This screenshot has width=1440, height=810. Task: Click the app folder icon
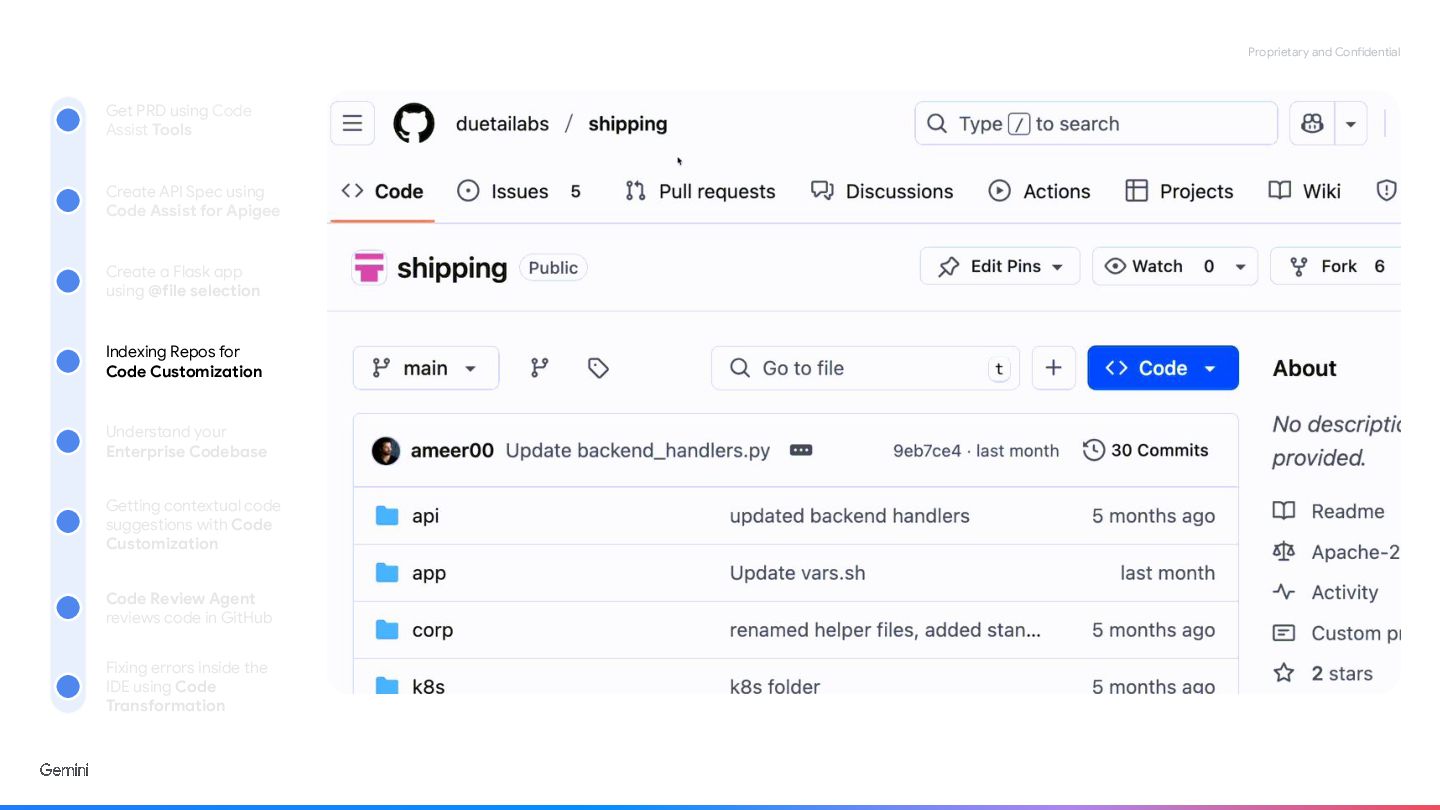point(387,573)
